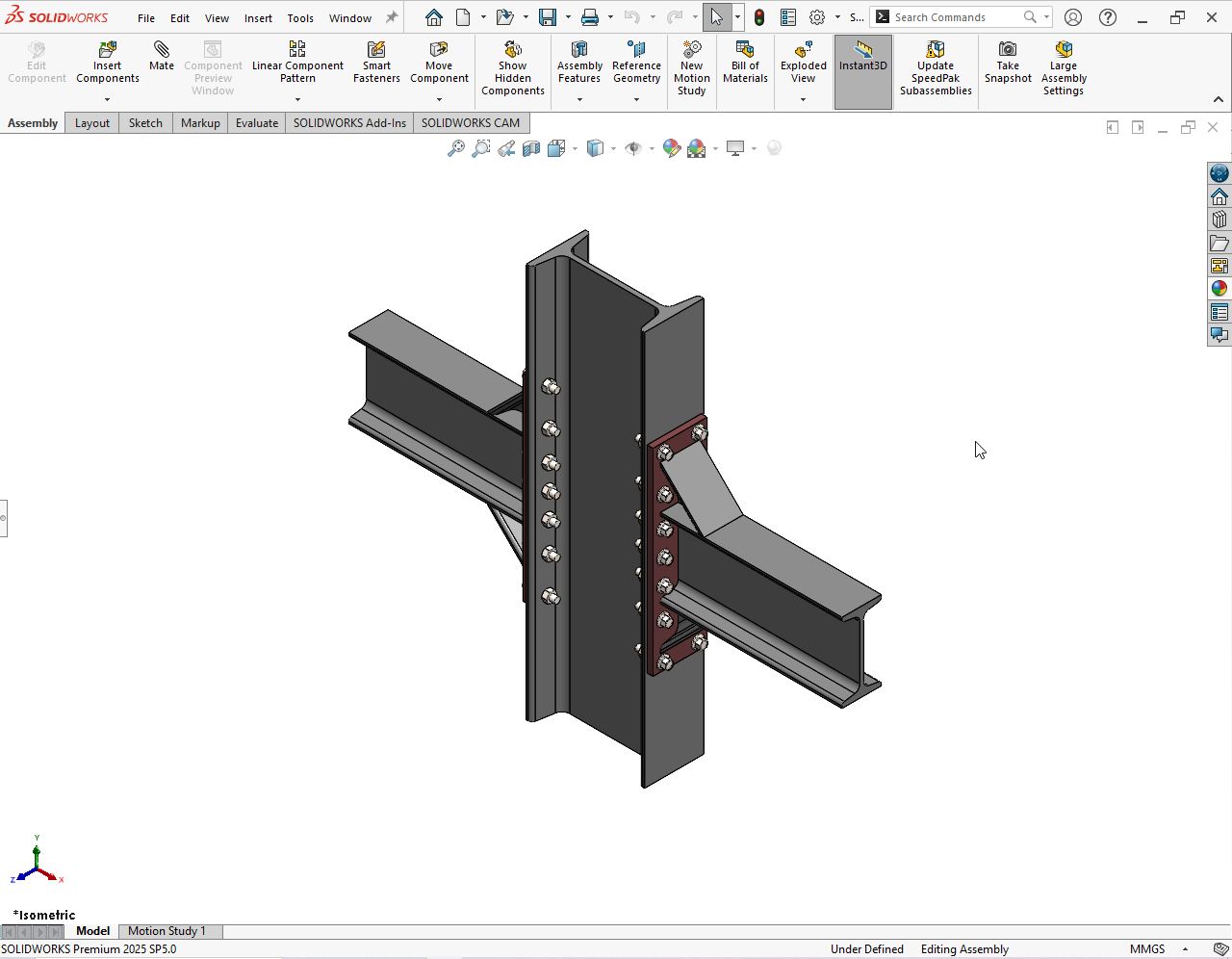Select the Section View tool

click(x=531, y=148)
